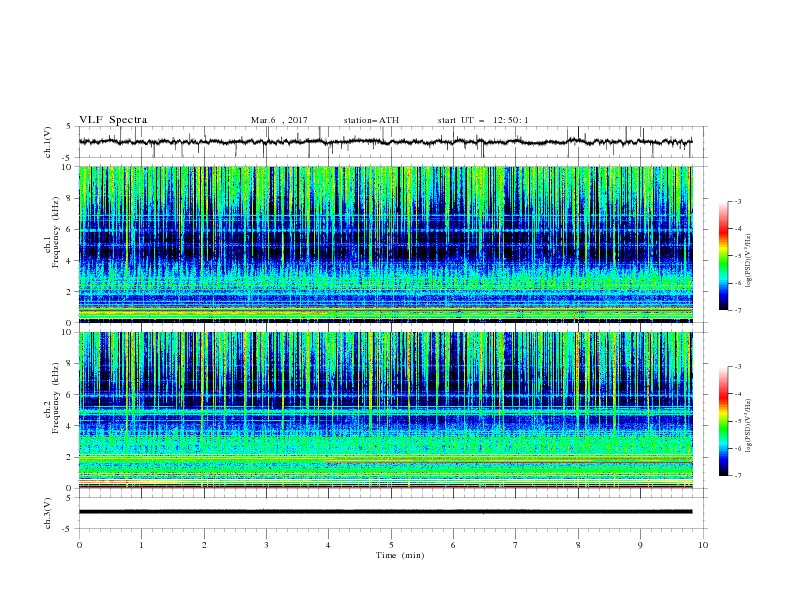This screenshot has width=792, height=612.
Task: Click the "ch.1 Frequency (kHz)" axis label
Action: 52,230
